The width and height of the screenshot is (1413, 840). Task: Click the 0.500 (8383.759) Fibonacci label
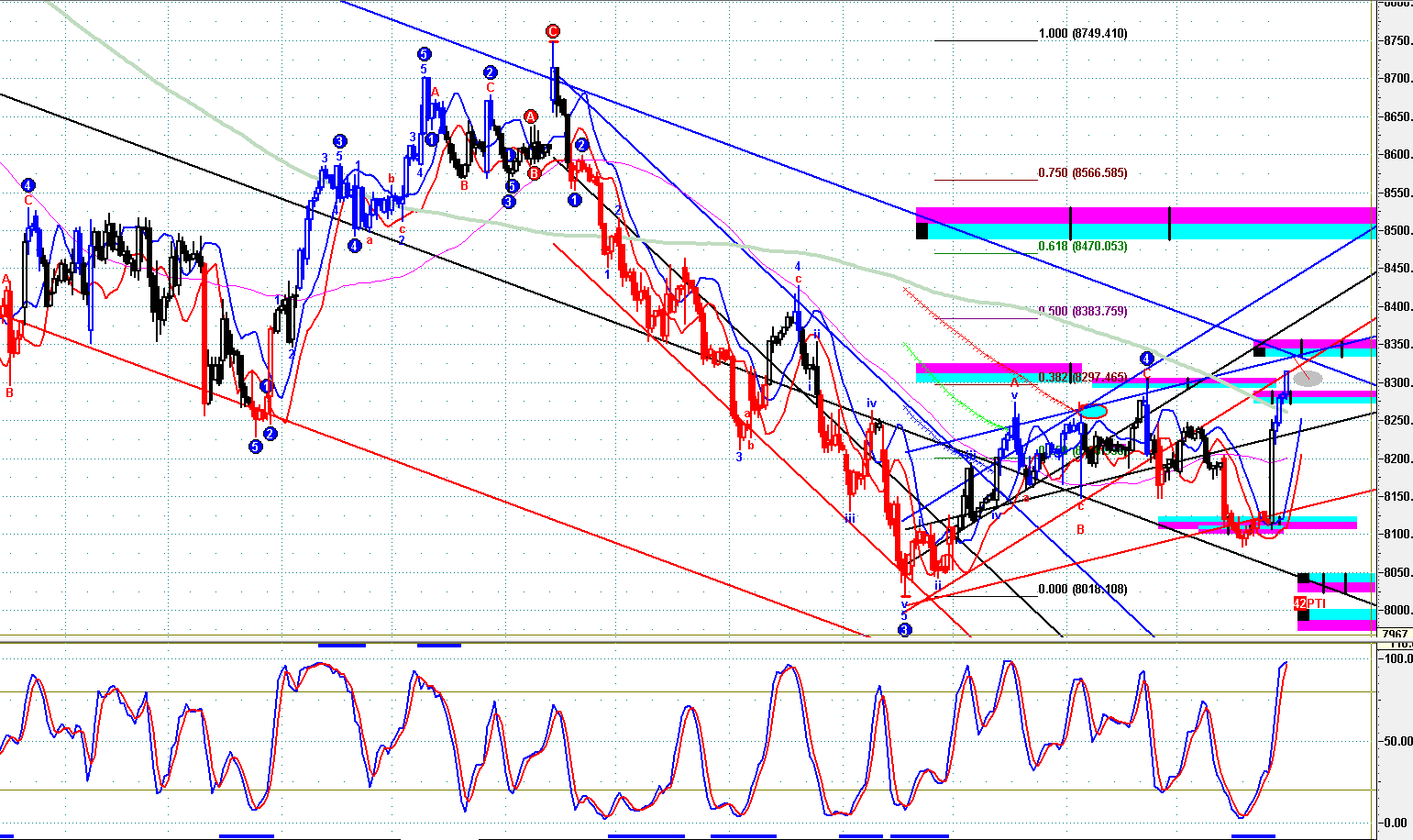click(1083, 311)
